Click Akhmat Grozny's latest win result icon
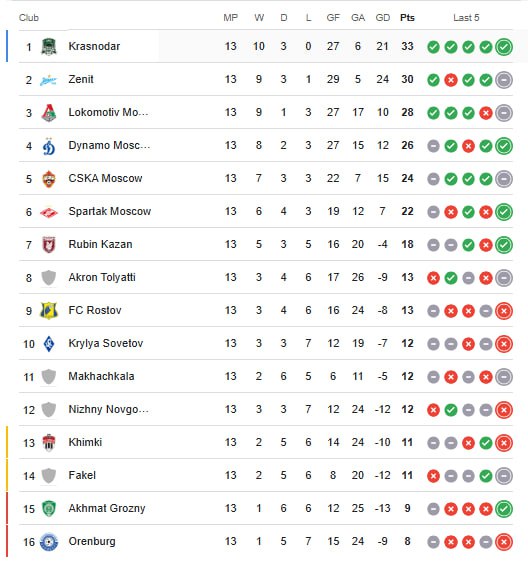Screen dimensions: 528x569 (504, 509)
